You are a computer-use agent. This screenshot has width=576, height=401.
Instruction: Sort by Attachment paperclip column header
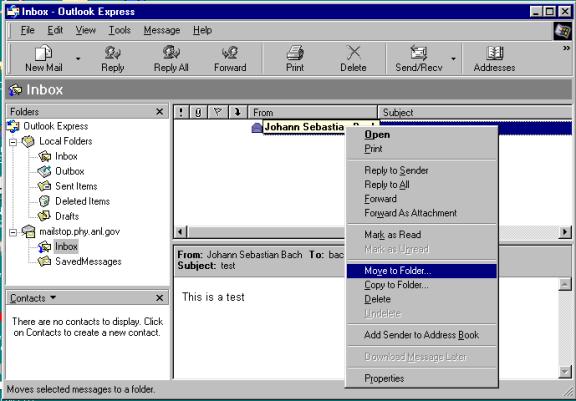point(198,112)
